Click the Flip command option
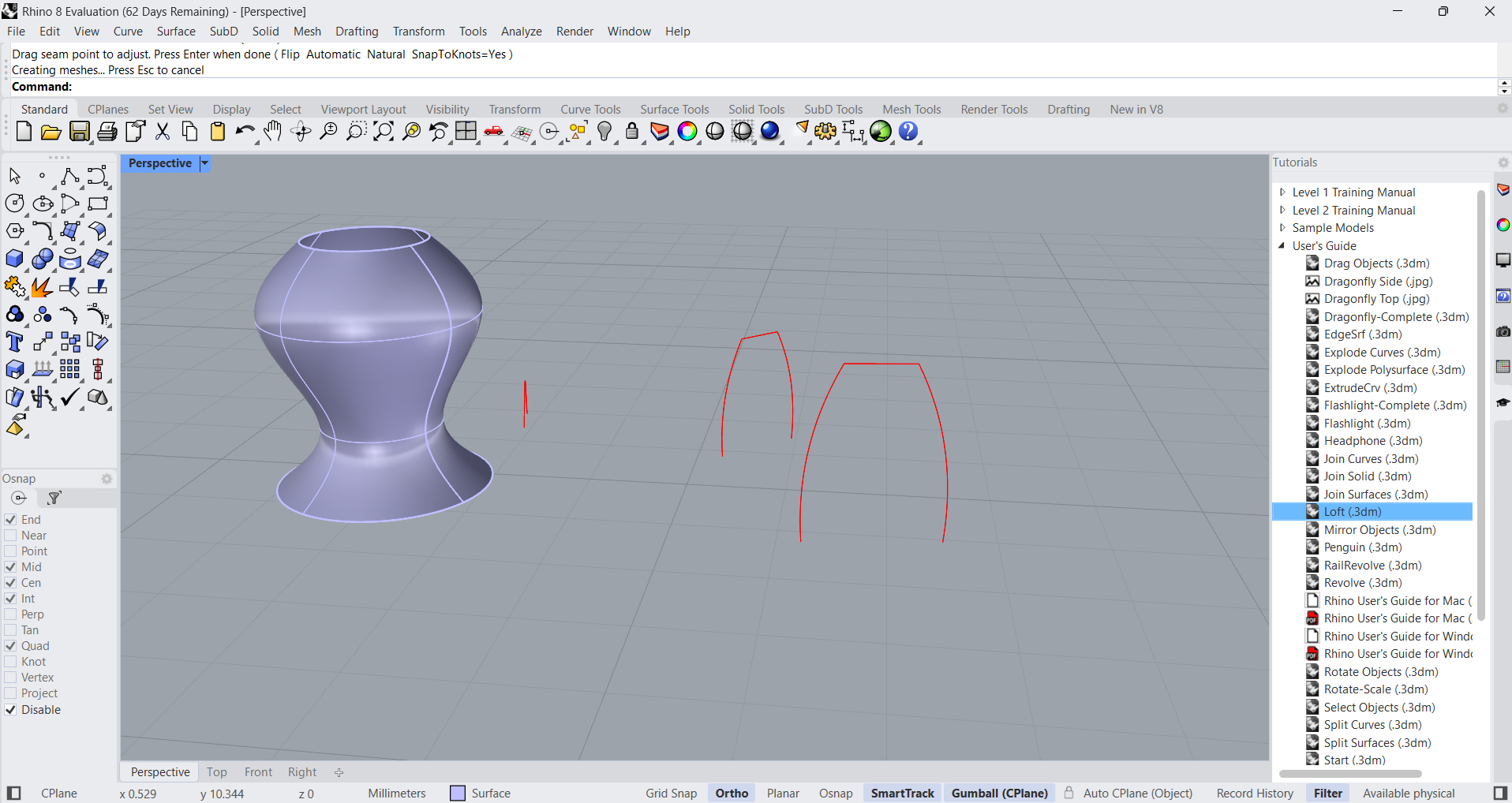Viewport: 1512px width, 803px height. (x=290, y=54)
